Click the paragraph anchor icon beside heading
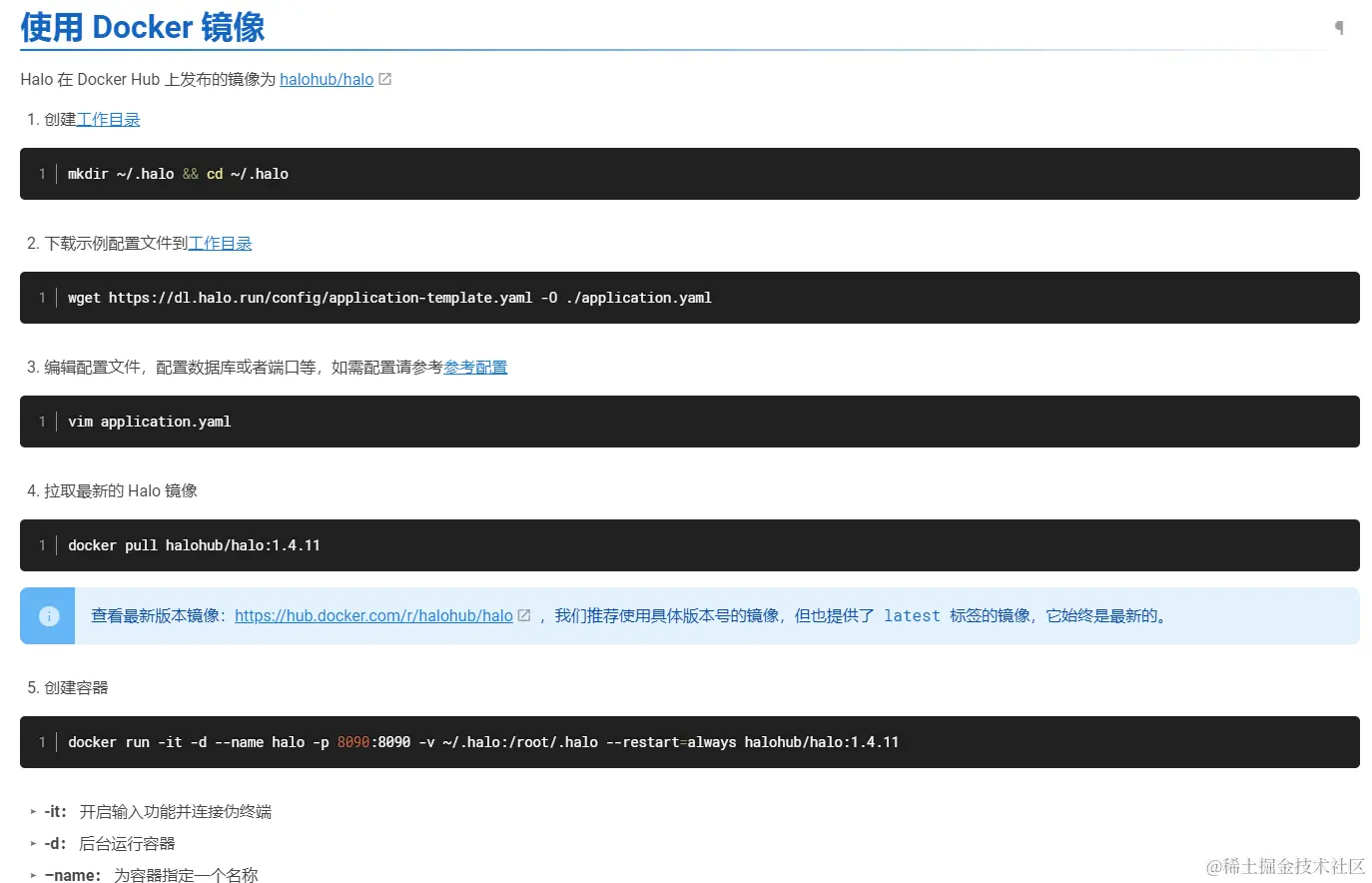The height and width of the screenshot is (883, 1372). pos(1339,27)
